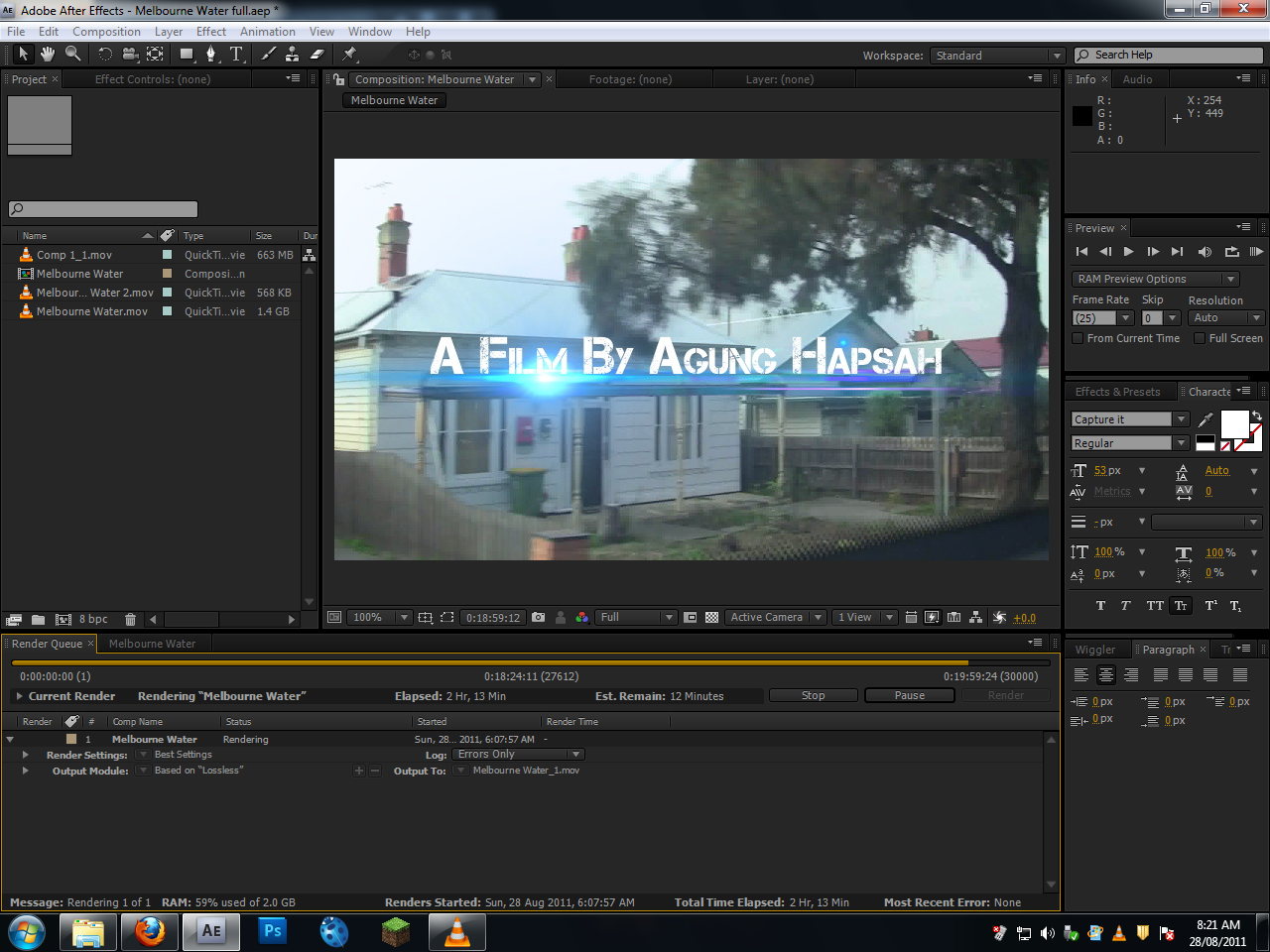Select the Puppet Pin tool

click(x=349, y=55)
